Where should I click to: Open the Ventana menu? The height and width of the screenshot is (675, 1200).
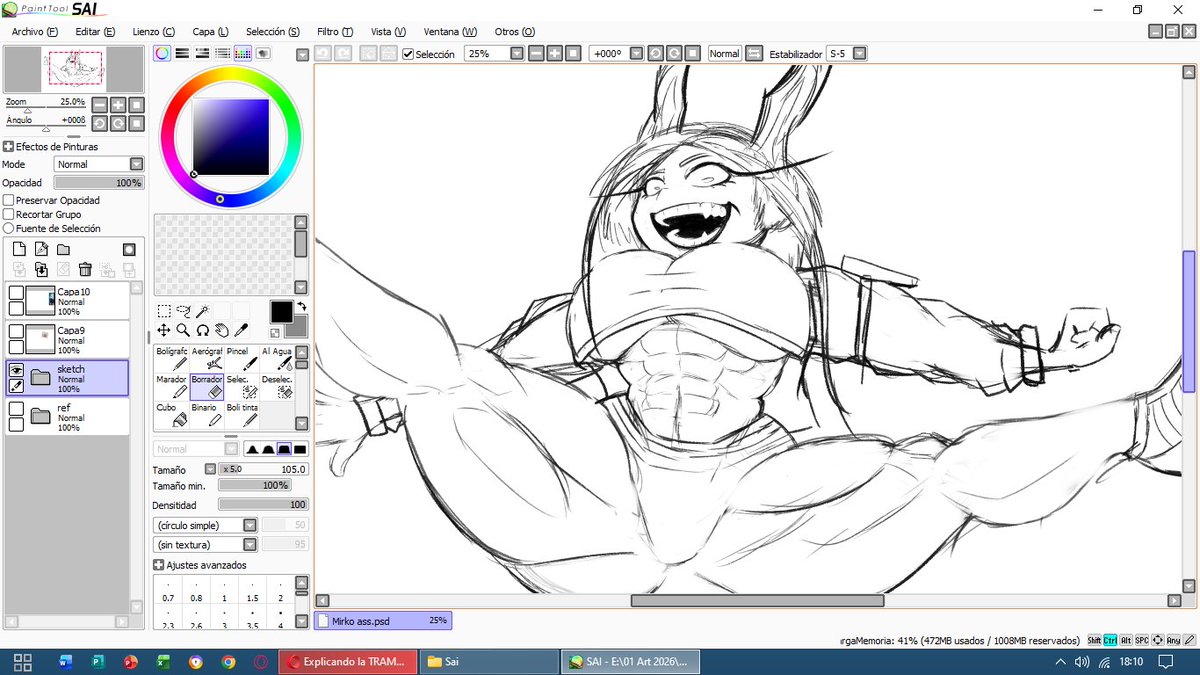click(450, 31)
